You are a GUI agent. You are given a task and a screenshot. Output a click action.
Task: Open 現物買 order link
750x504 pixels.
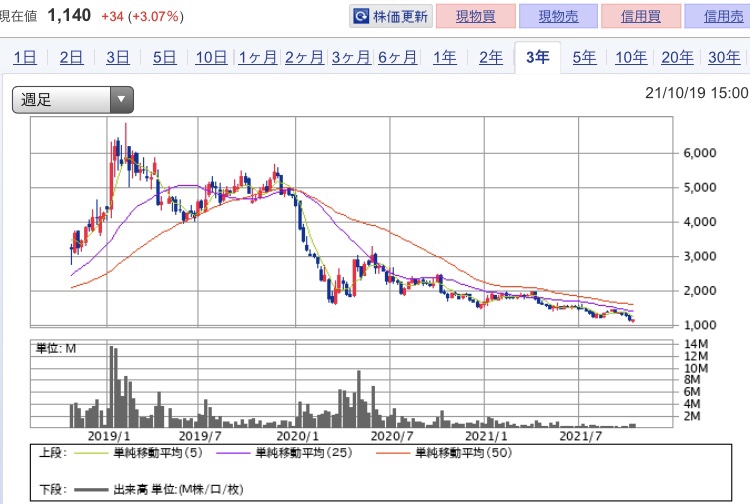476,17
